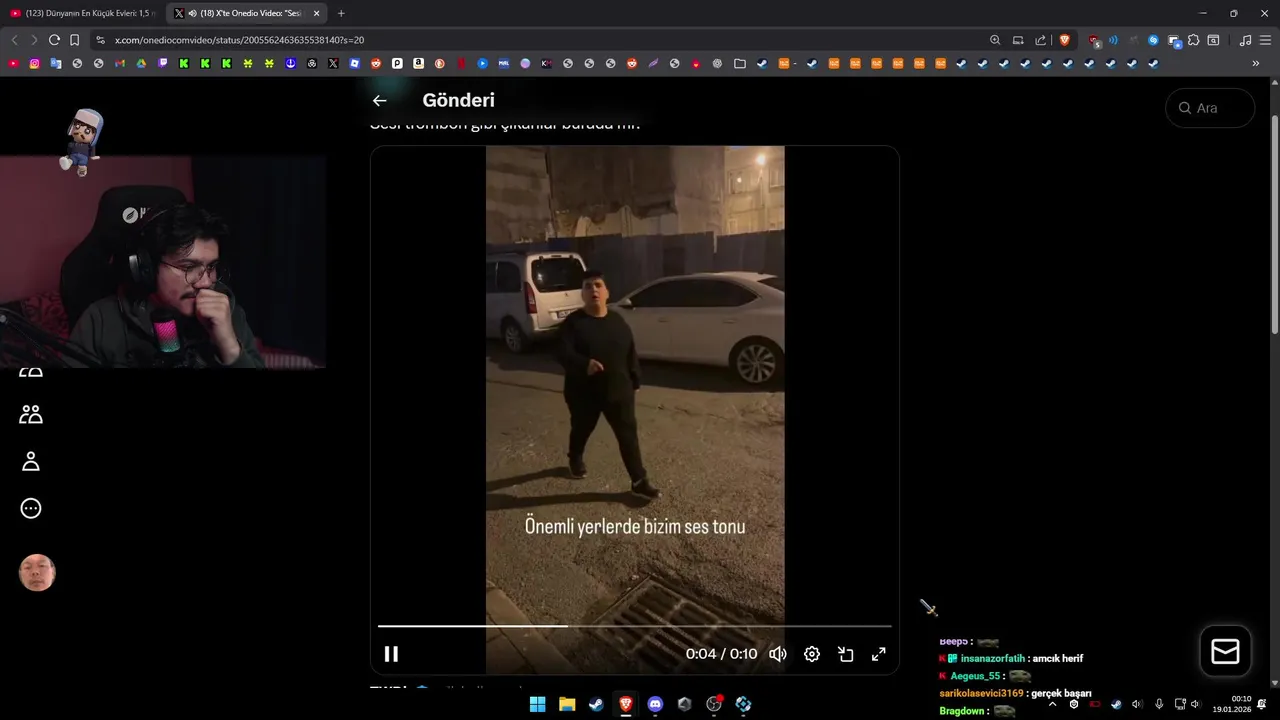Click chat username Bragdown
This screenshot has width=1280, height=720.
(961, 711)
